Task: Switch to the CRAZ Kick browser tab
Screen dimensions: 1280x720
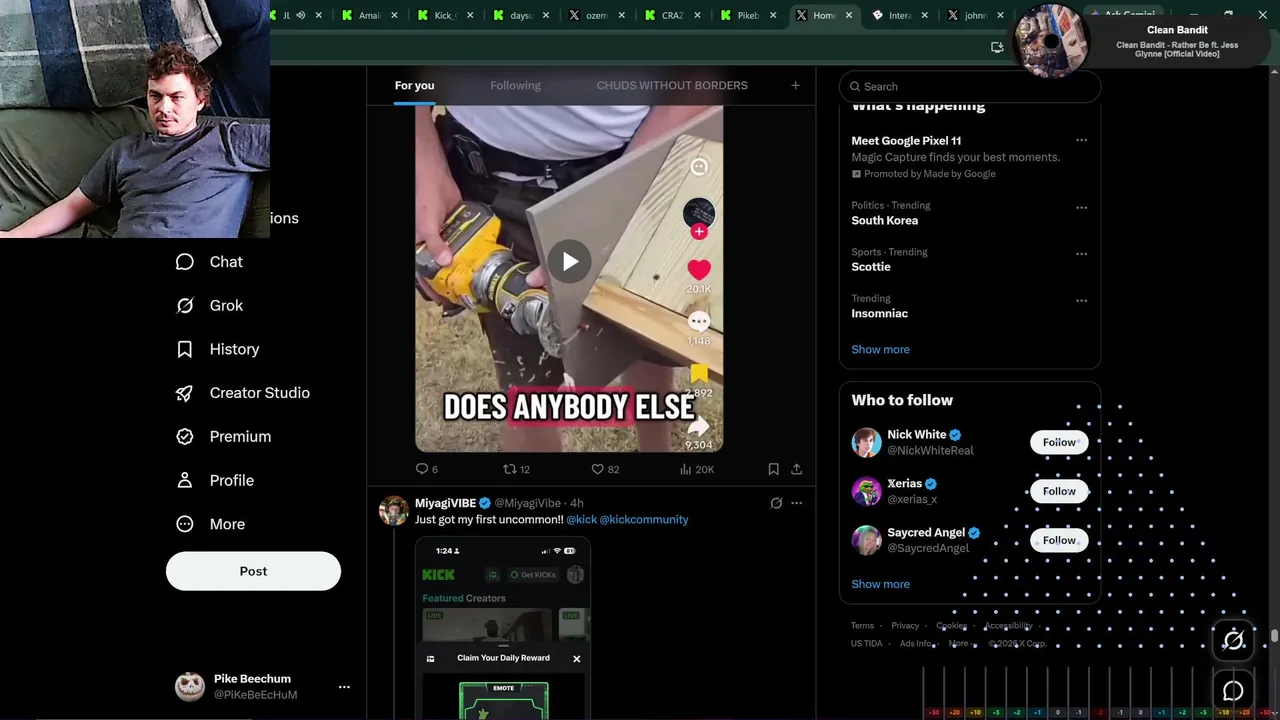Action: coord(672,15)
